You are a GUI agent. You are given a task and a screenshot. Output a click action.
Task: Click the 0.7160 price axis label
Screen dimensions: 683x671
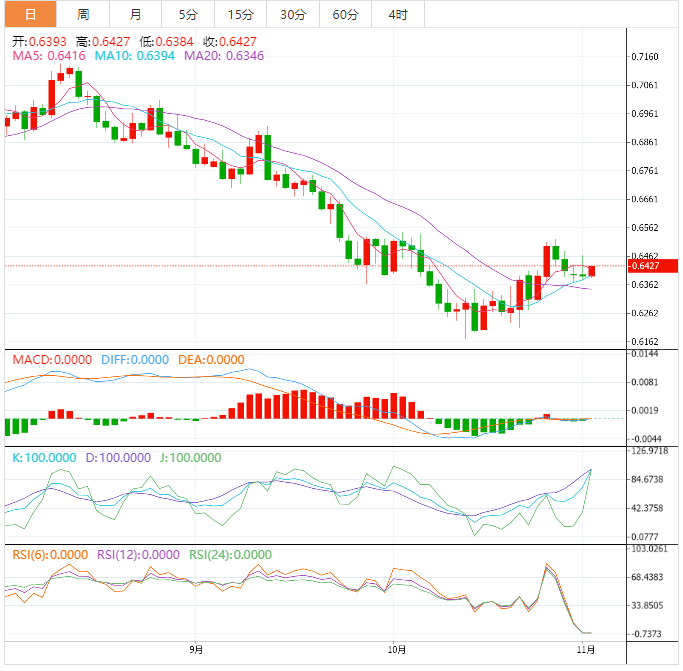pyautogui.click(x=645, y=57)
